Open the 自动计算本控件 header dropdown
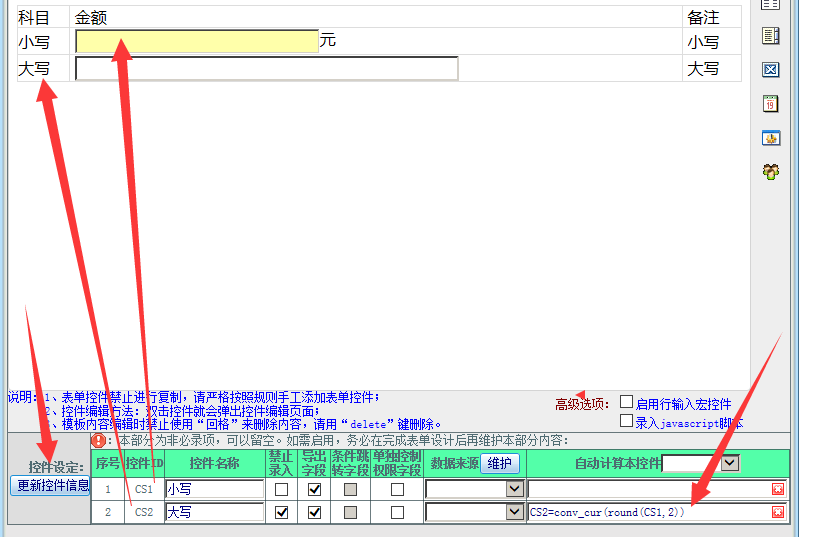Screen dimensions: 814x537 pyautogui.click(x=730, y=463)
